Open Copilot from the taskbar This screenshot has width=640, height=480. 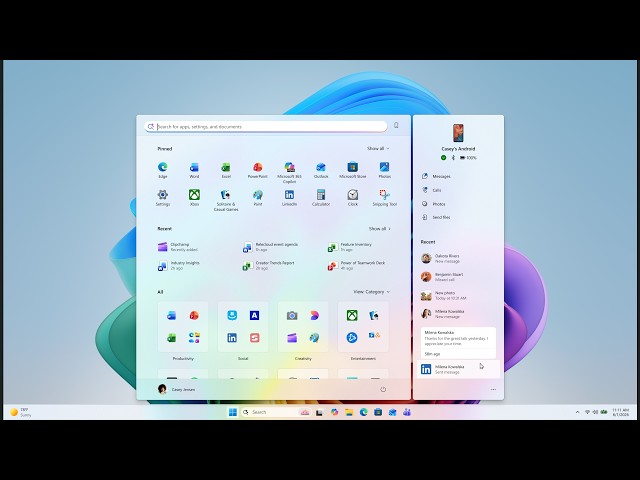(x=334, y=412)
